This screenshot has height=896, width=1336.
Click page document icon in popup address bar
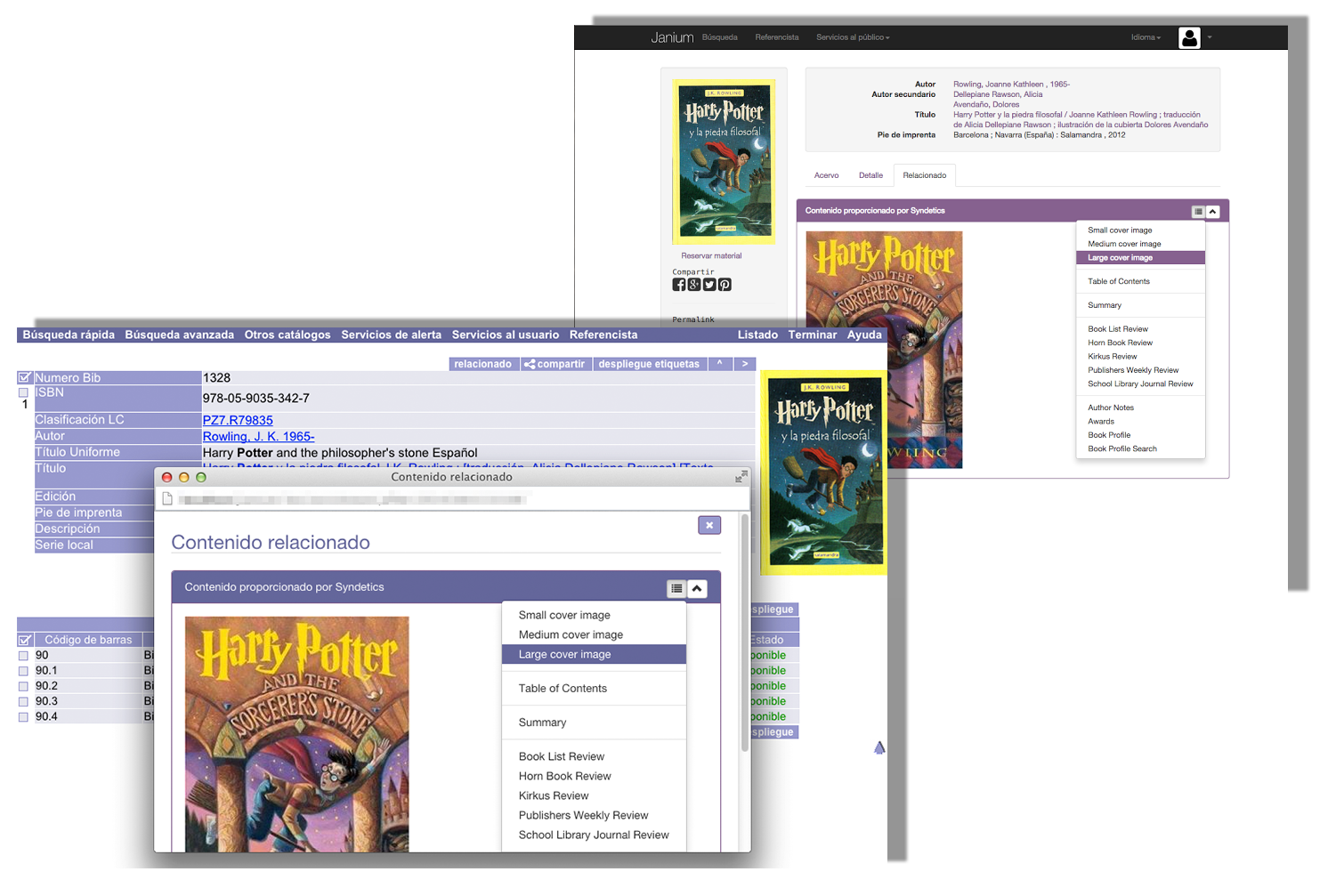point(166,499)
